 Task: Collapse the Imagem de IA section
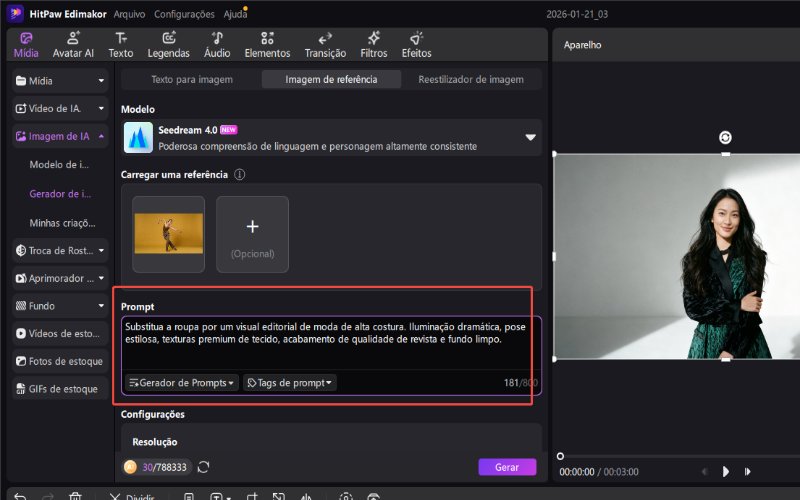60,136
